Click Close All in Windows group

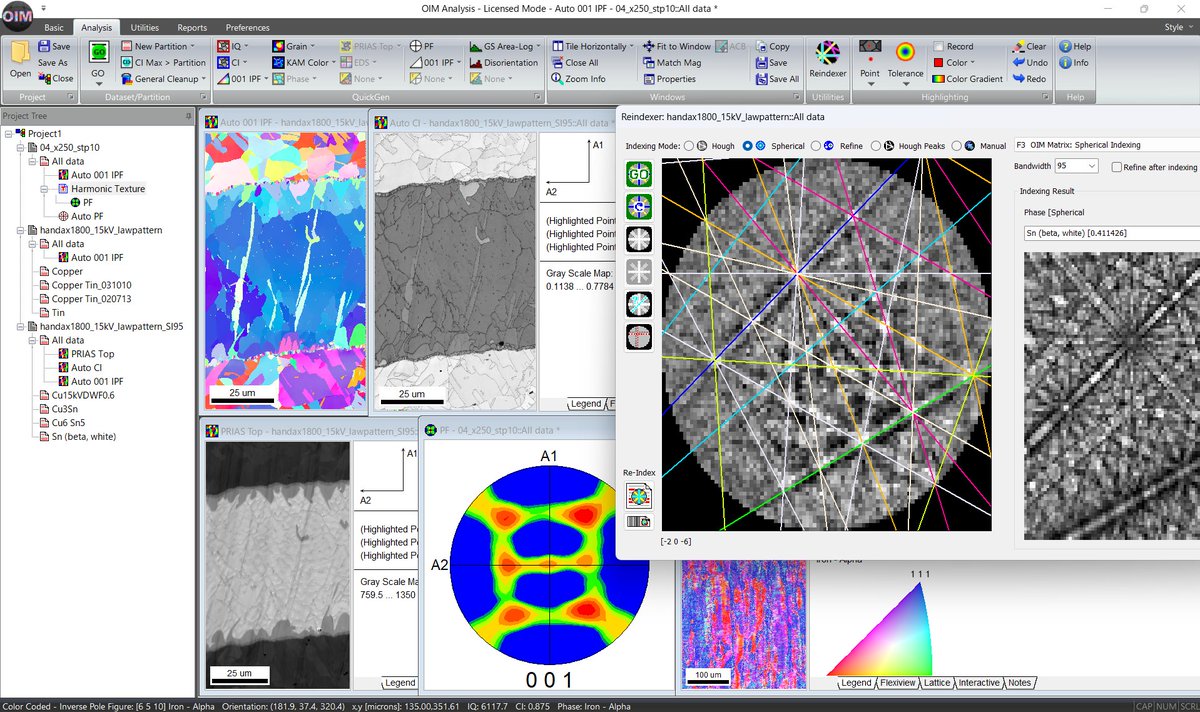coord(574,62)
